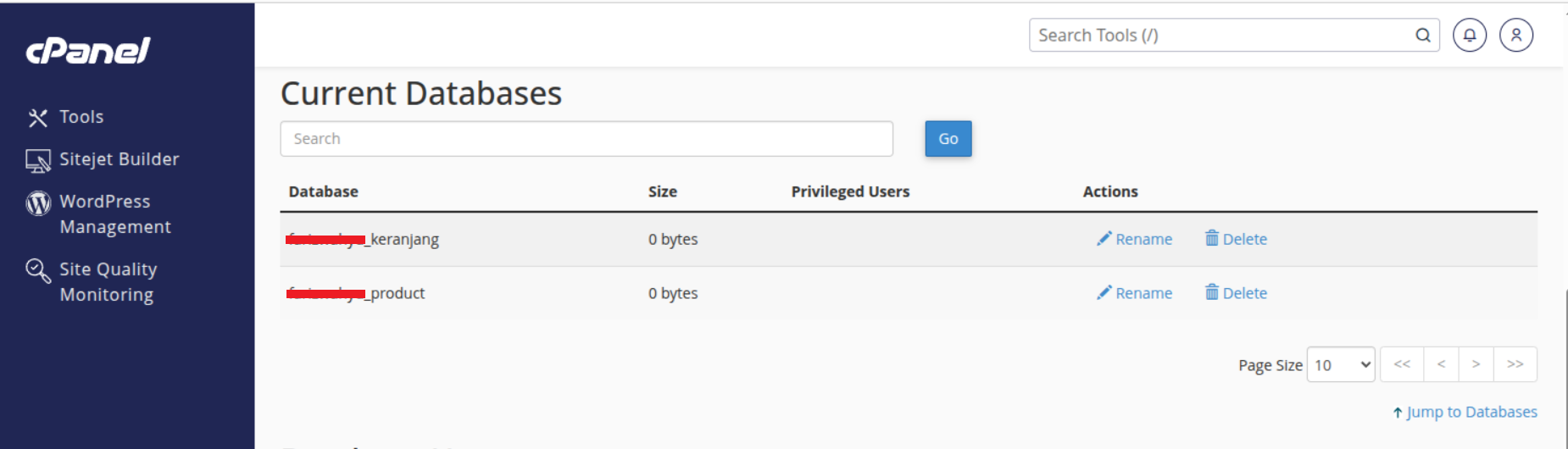This screenshot has width=1568, height=449.
Task: Click the WordPress logo icon in sidebar
Action: [x=38, y=203]
